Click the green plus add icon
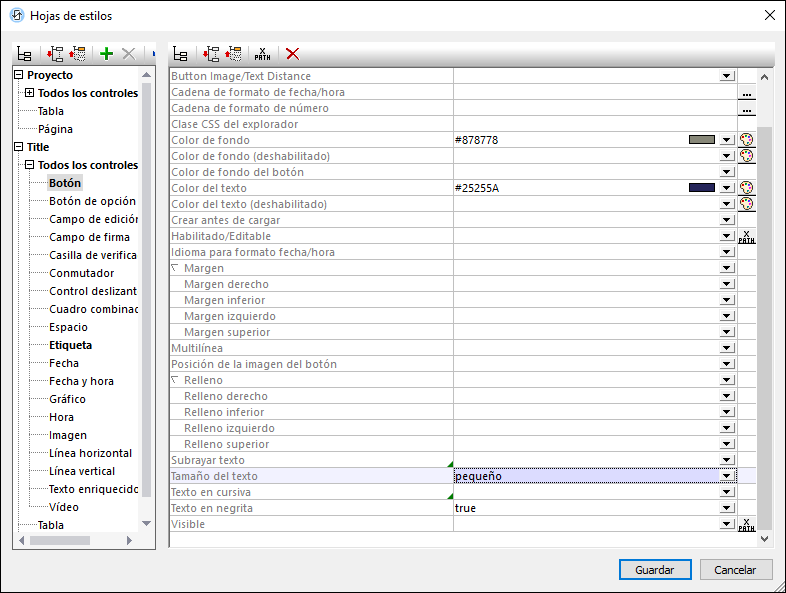 click(x=106, y=54)
